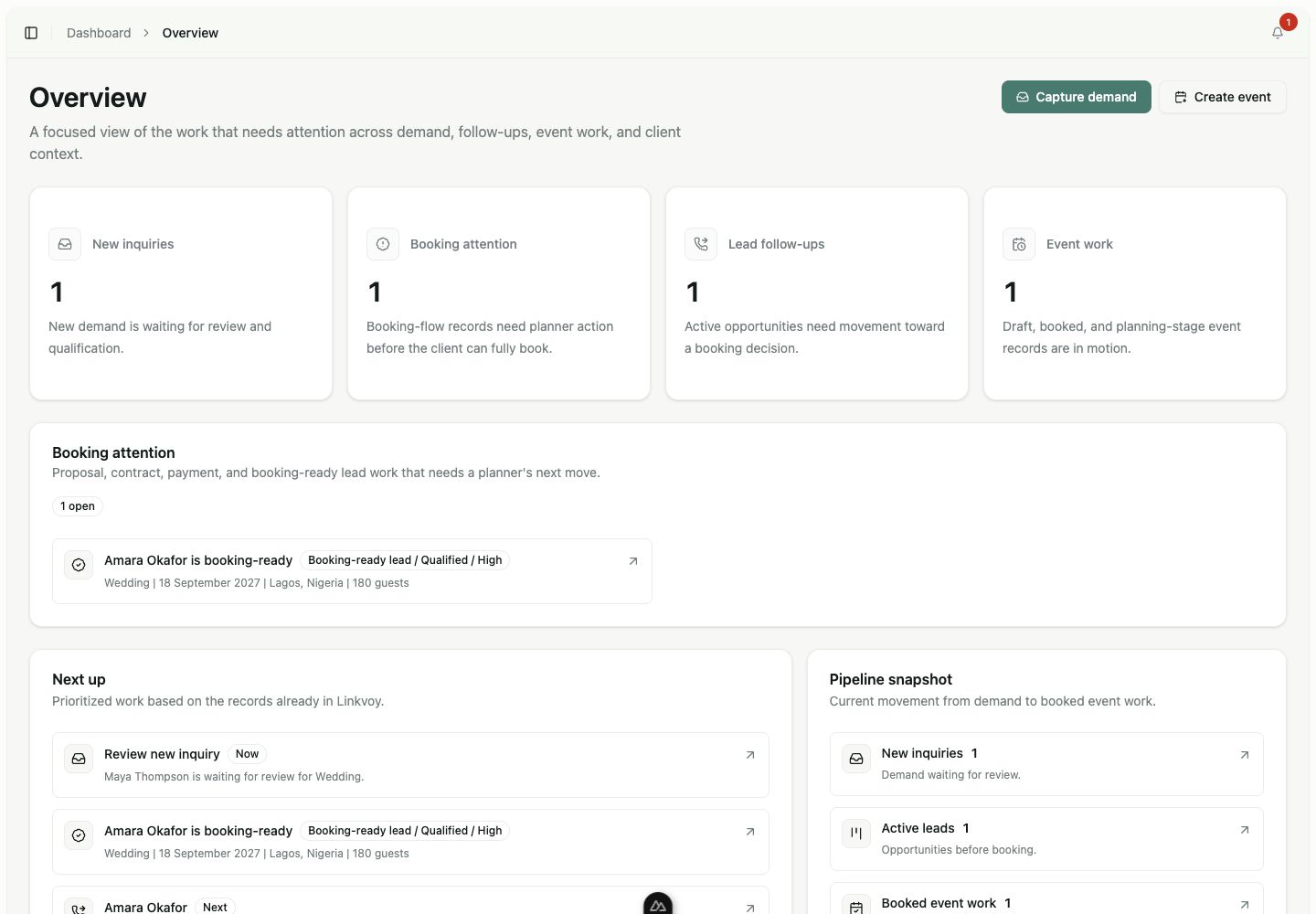This screenshot has height=914, width=1316.
Task: Open Amara Okafor booking-ready in Next up
Action: [410, 842]
